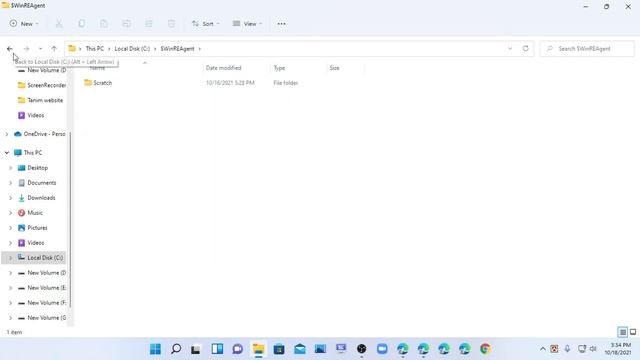Collapse the This PC tree node
Image resolution: width=640 pixels, height=360 pixels.
coord(7,153)
